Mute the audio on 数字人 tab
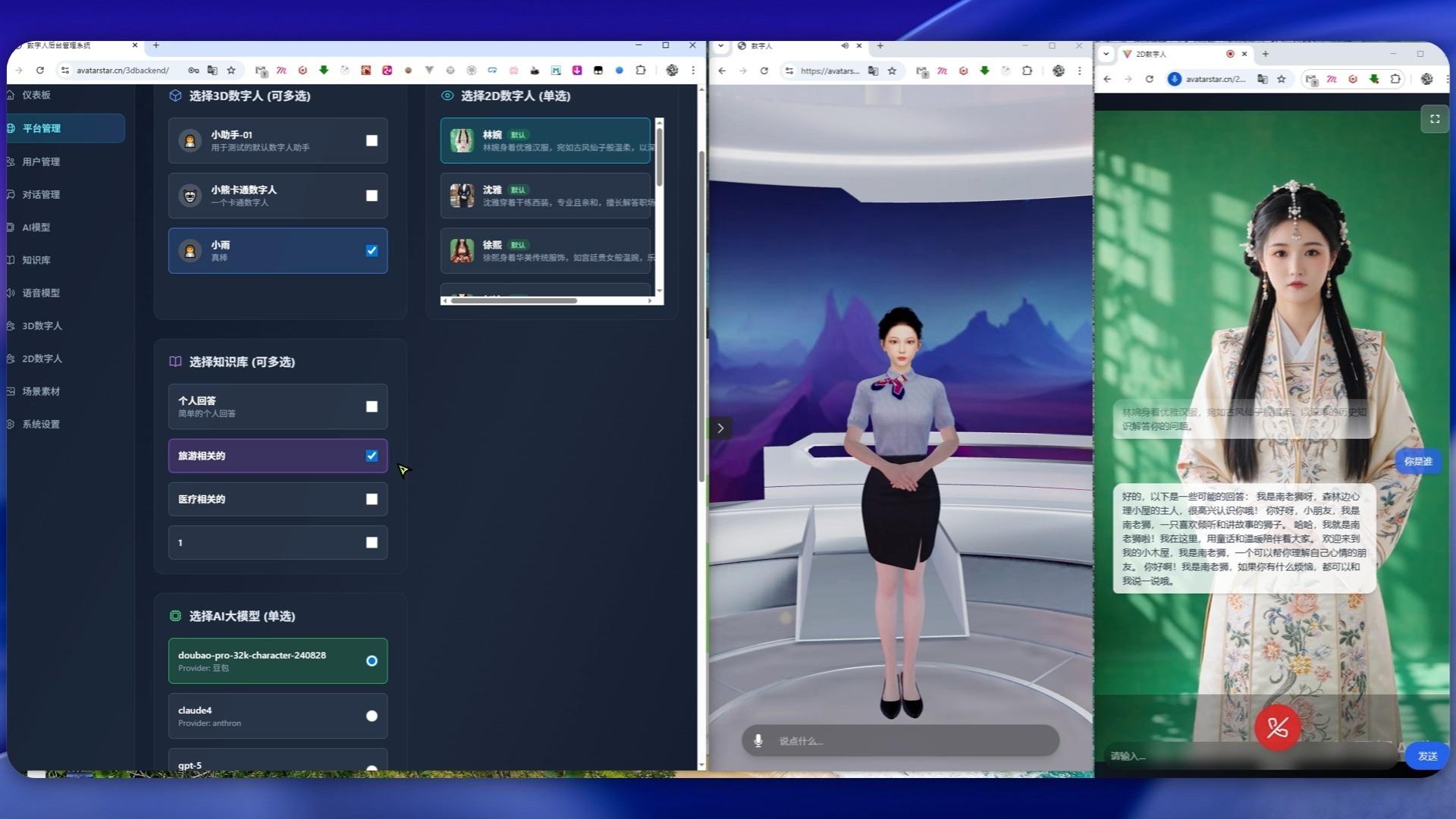 click(845, 46)
